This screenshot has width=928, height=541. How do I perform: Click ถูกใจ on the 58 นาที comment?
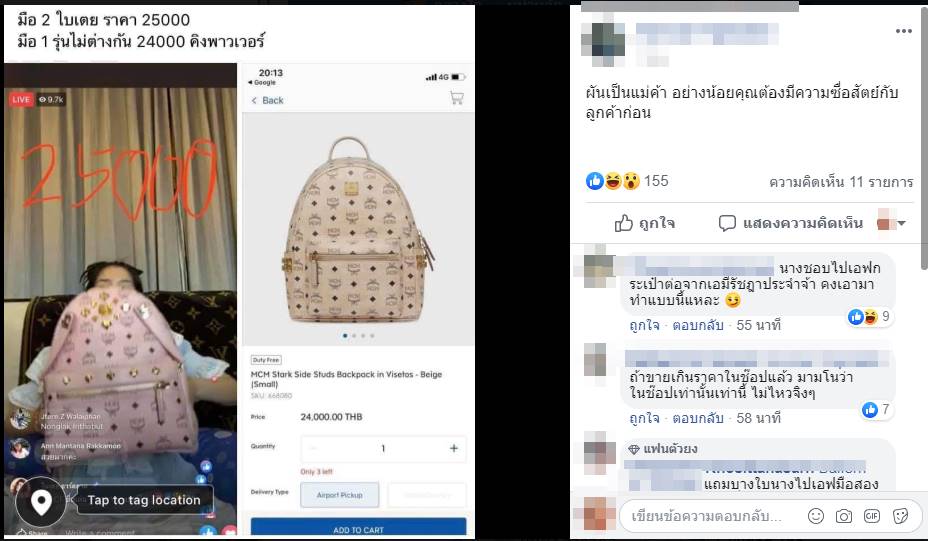645,418
